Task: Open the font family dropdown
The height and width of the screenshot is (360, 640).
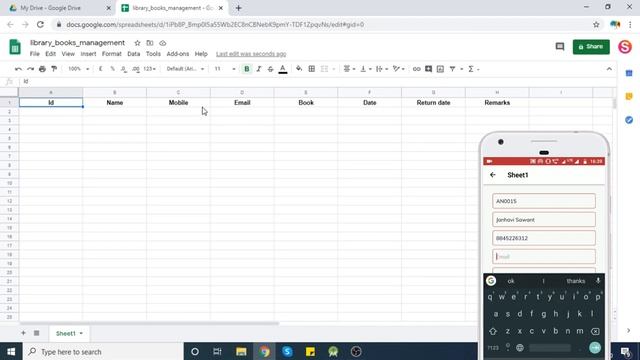Action: (185, 69)
